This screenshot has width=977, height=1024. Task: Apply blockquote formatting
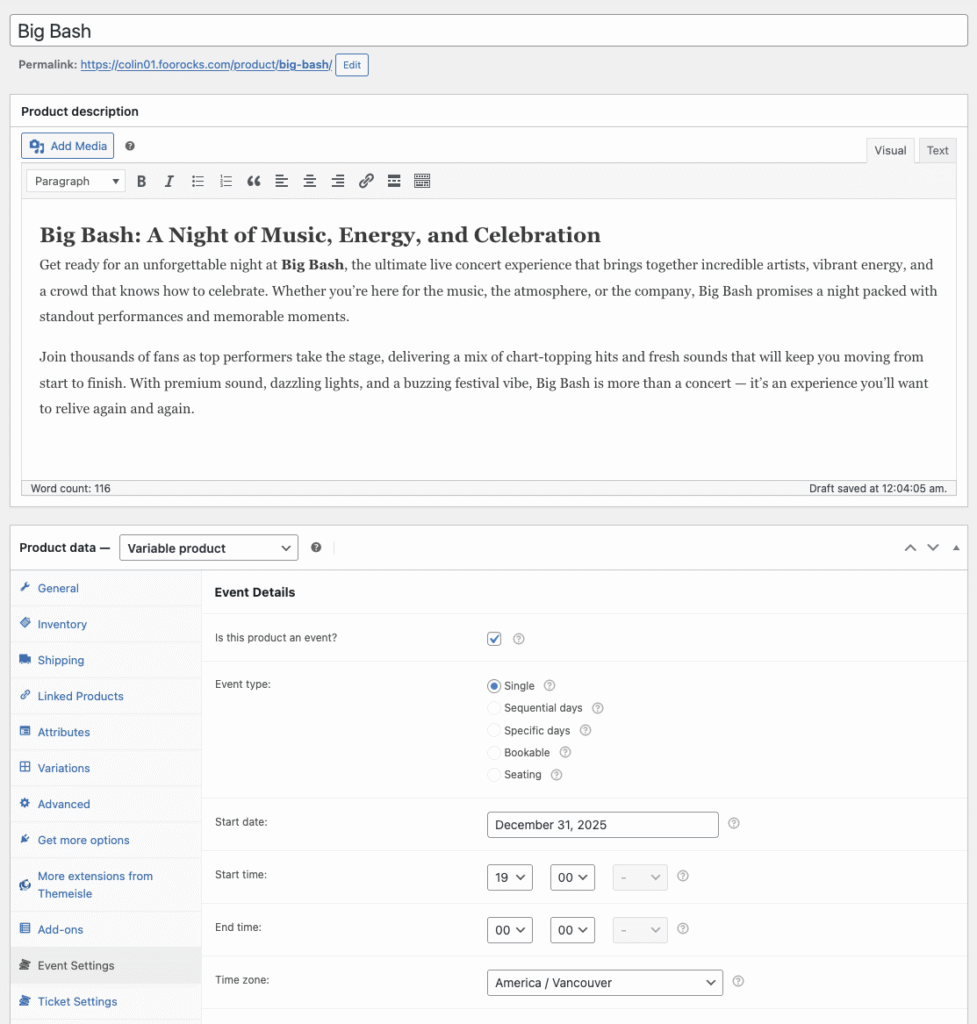253,181
